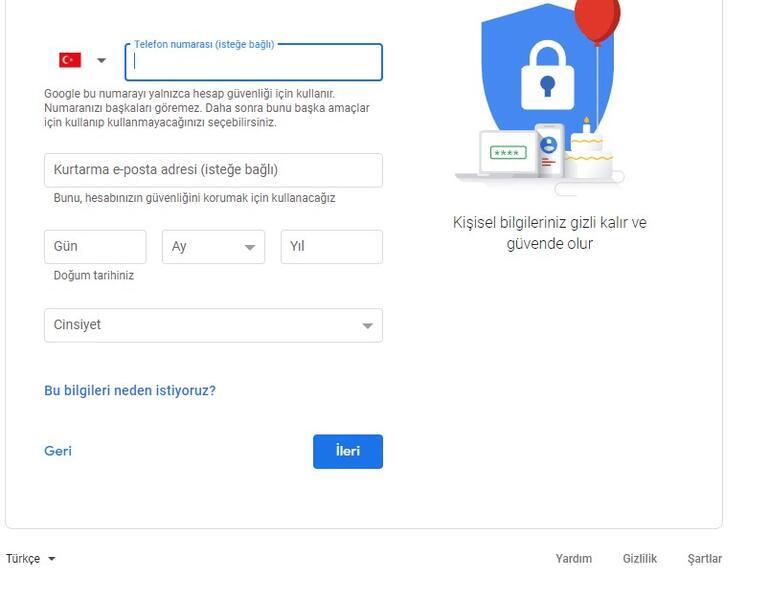The height and width of the screenshot is (600, 770).
Task: Click the Kurtarma e-posta adresi field
Action: coord(213,170)
